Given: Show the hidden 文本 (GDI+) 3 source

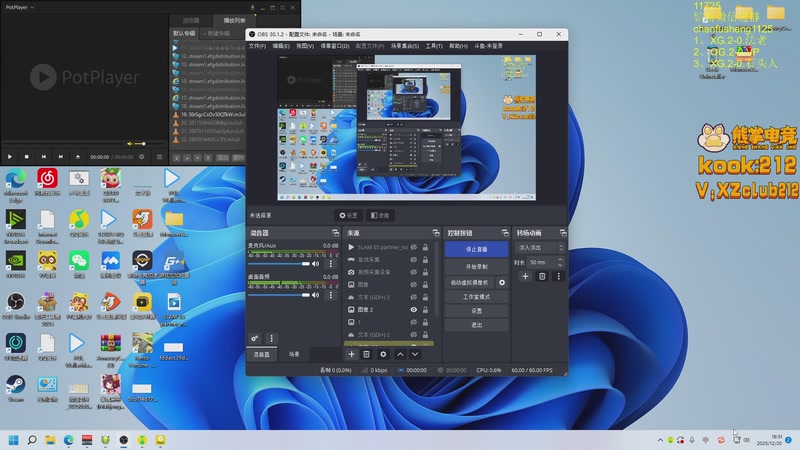Looking at the screenshot, I should (414, 297).
